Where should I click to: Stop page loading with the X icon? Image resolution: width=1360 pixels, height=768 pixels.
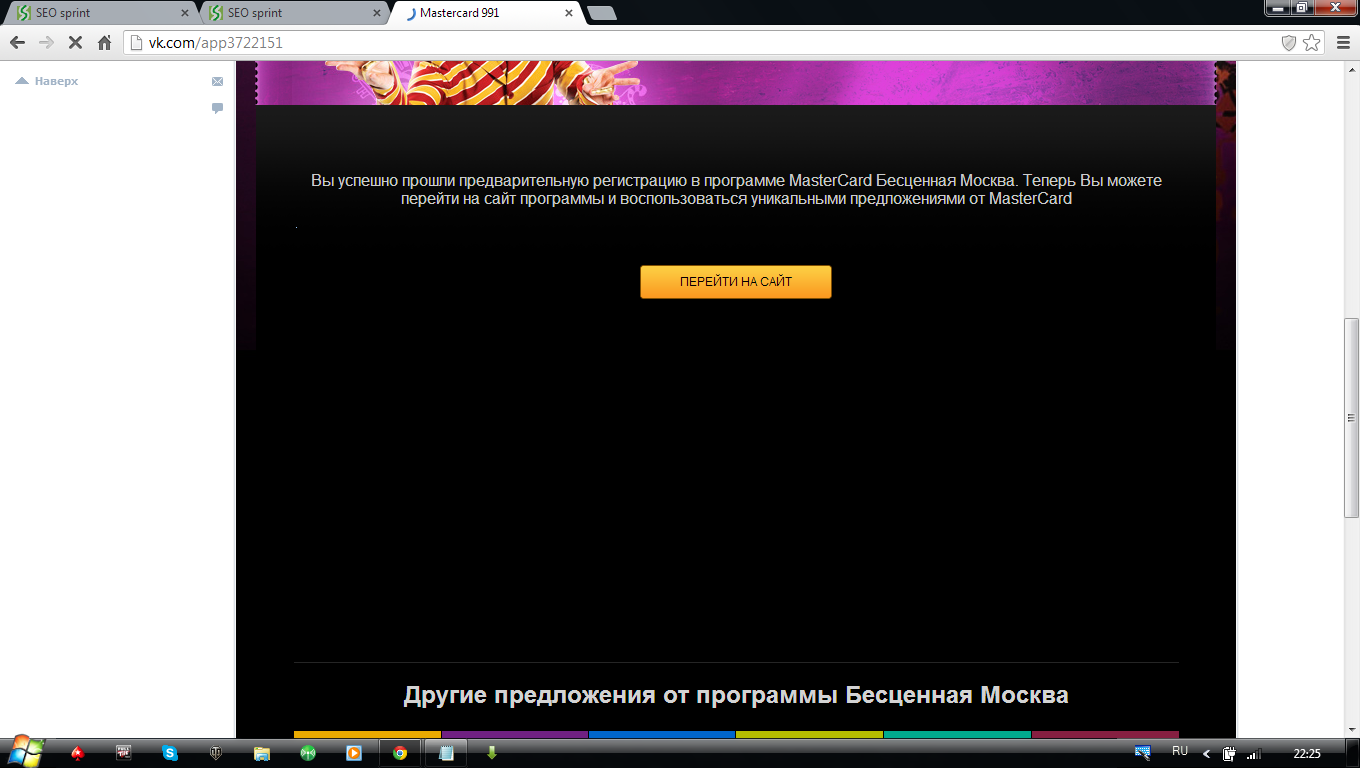tap(75, 43)
